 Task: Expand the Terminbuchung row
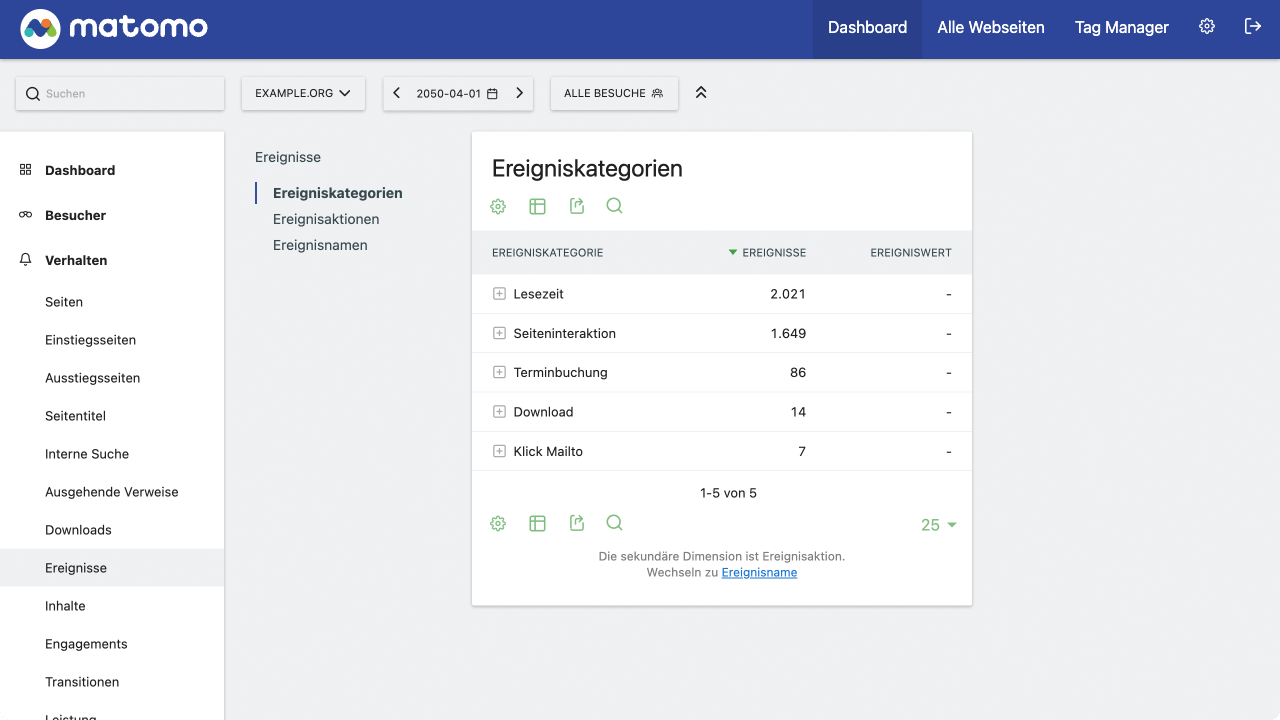pyautogui.click(x=499, y=372)
